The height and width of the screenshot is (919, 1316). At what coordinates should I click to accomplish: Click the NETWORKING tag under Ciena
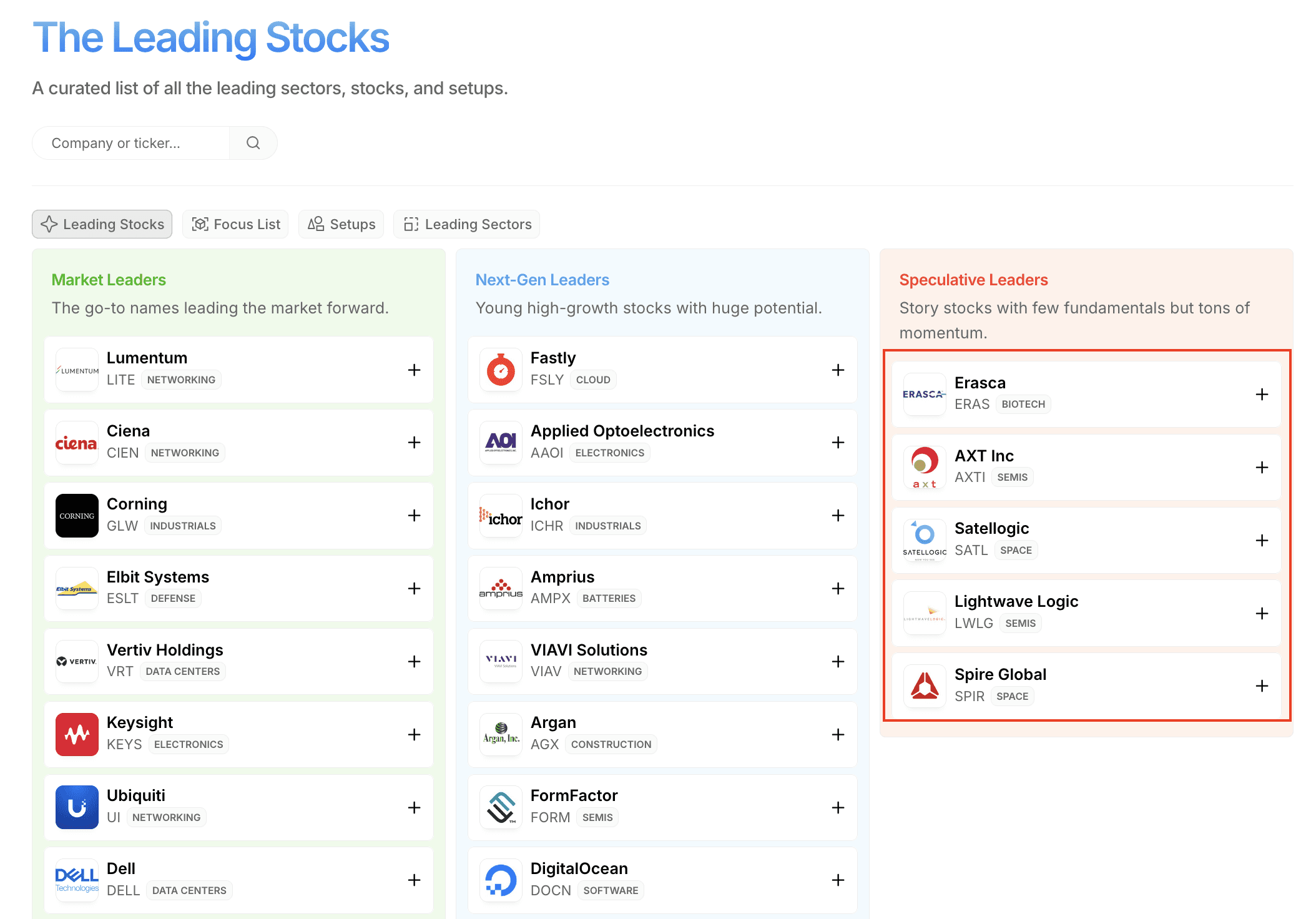(185, 453)
